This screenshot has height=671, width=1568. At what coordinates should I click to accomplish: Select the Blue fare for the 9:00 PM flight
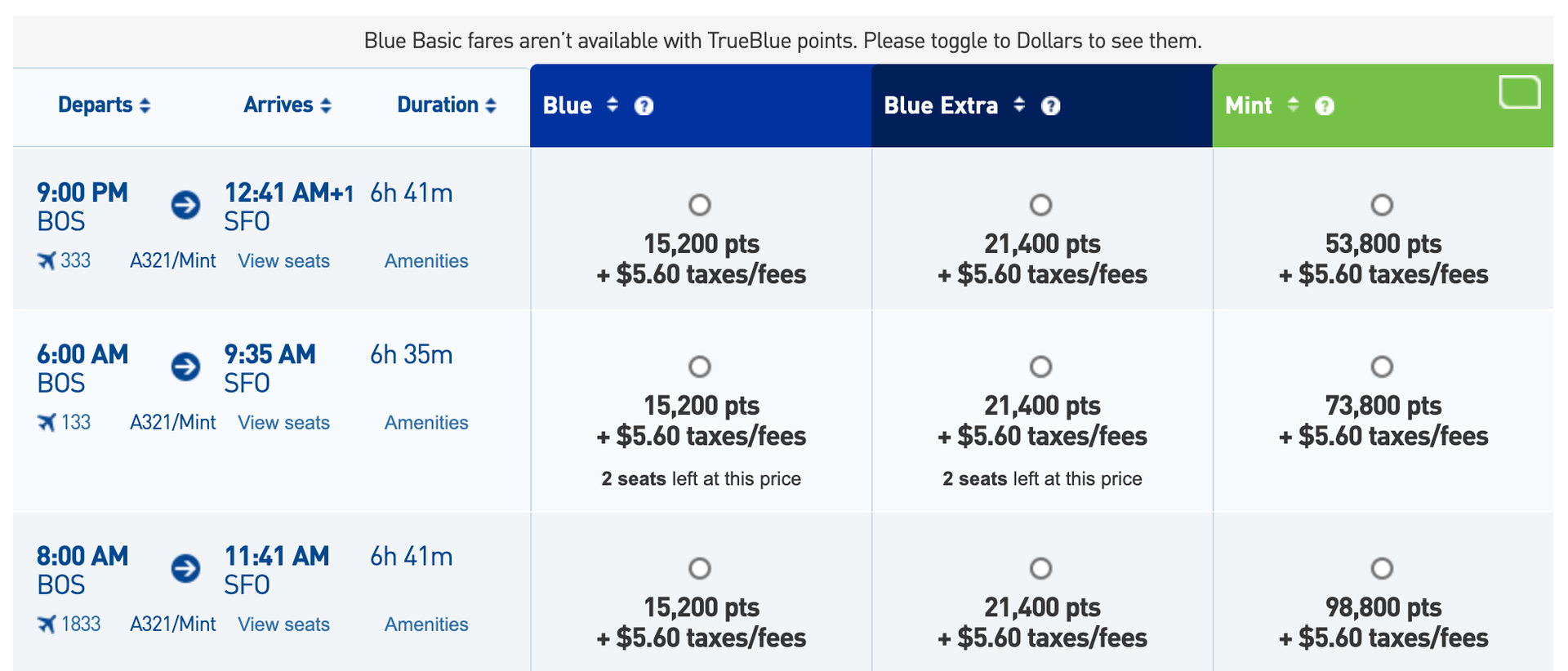pyautogui.click(x=700, y=206)
